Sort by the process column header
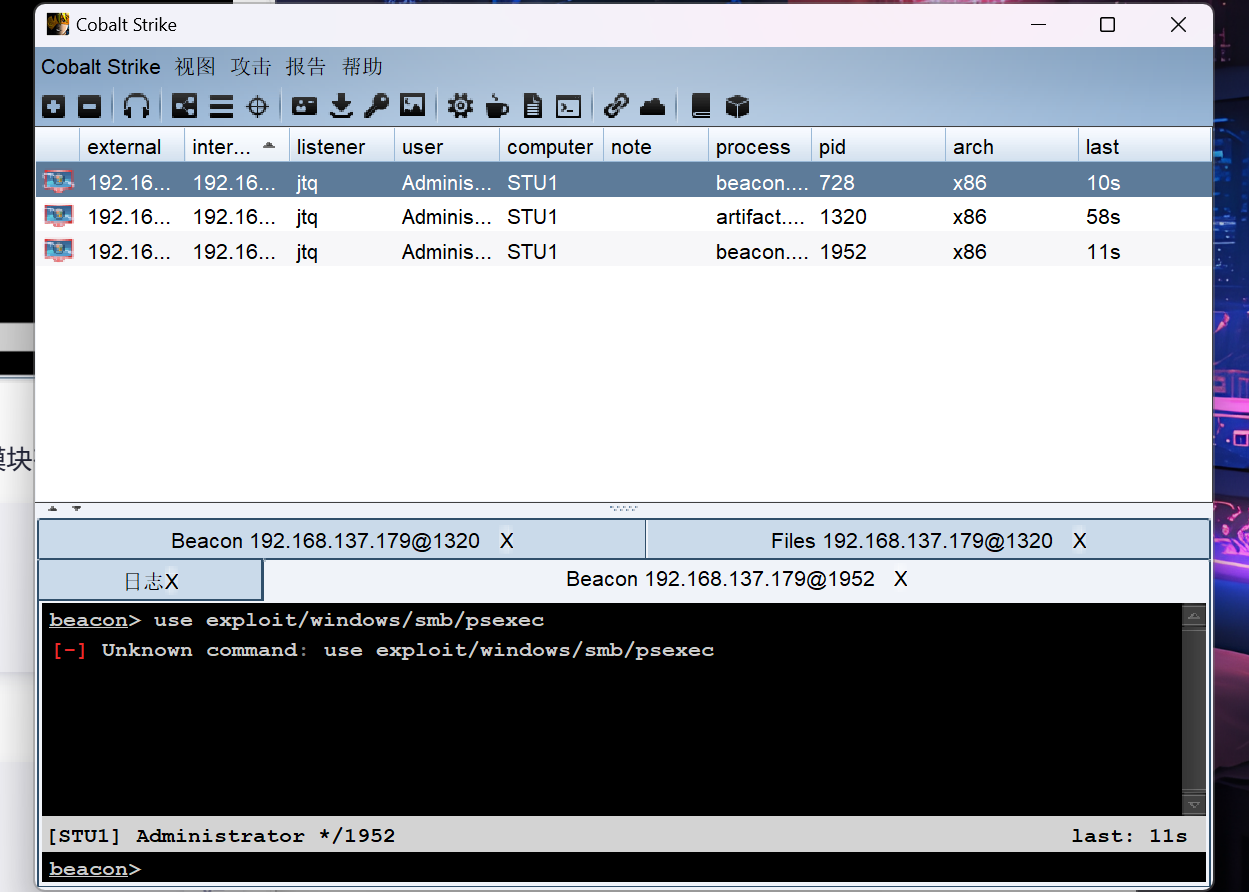Screen dimensions: 1249x892 760,147
